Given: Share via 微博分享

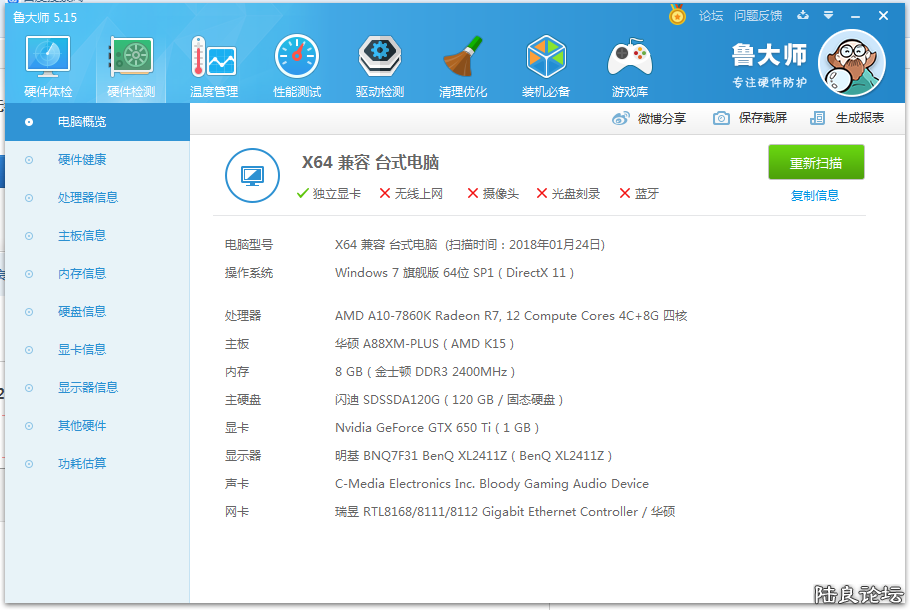Looking at the screenshot, I should tap(649, 118).
